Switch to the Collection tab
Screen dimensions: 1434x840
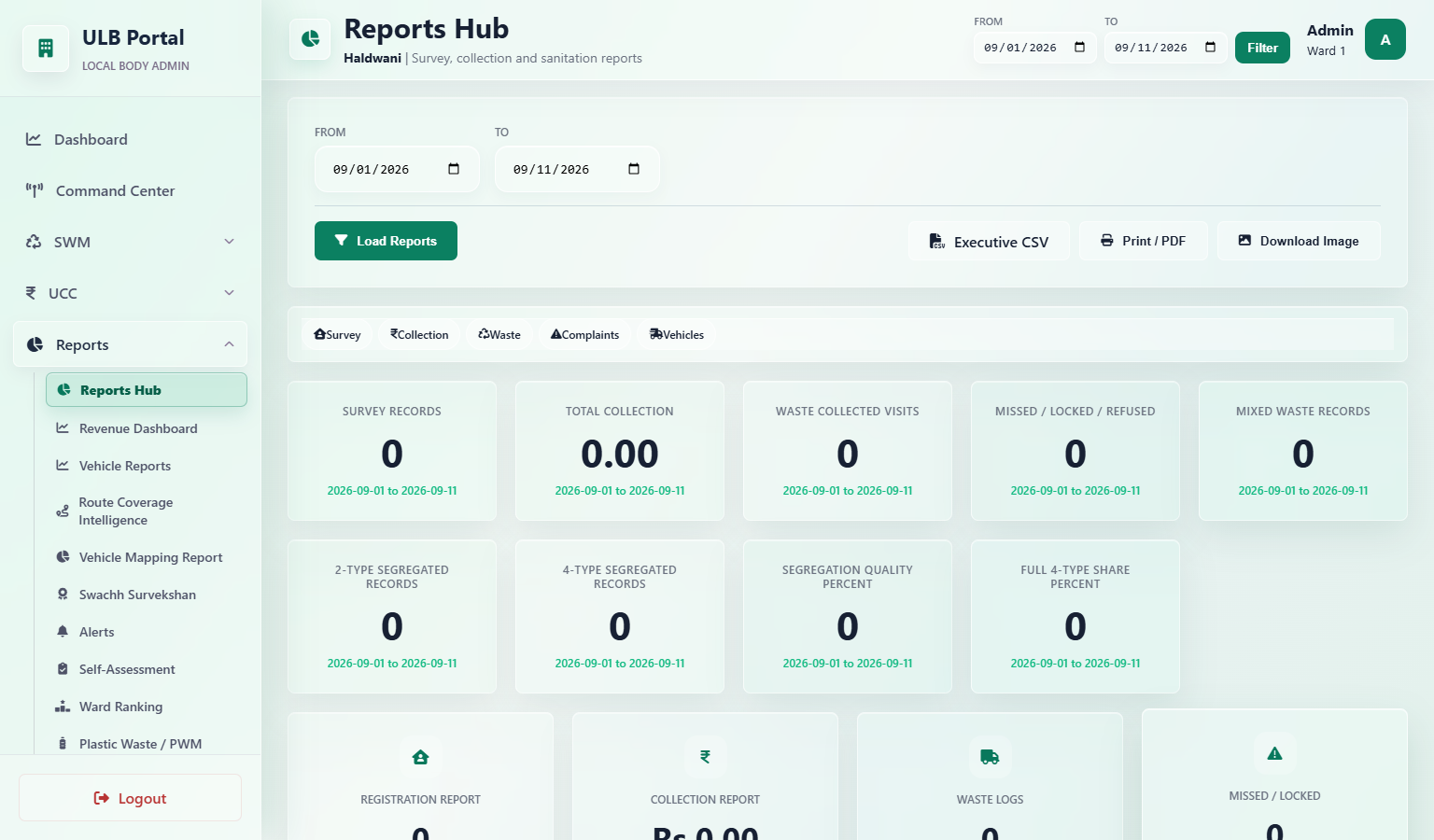(x=419, y=334)
